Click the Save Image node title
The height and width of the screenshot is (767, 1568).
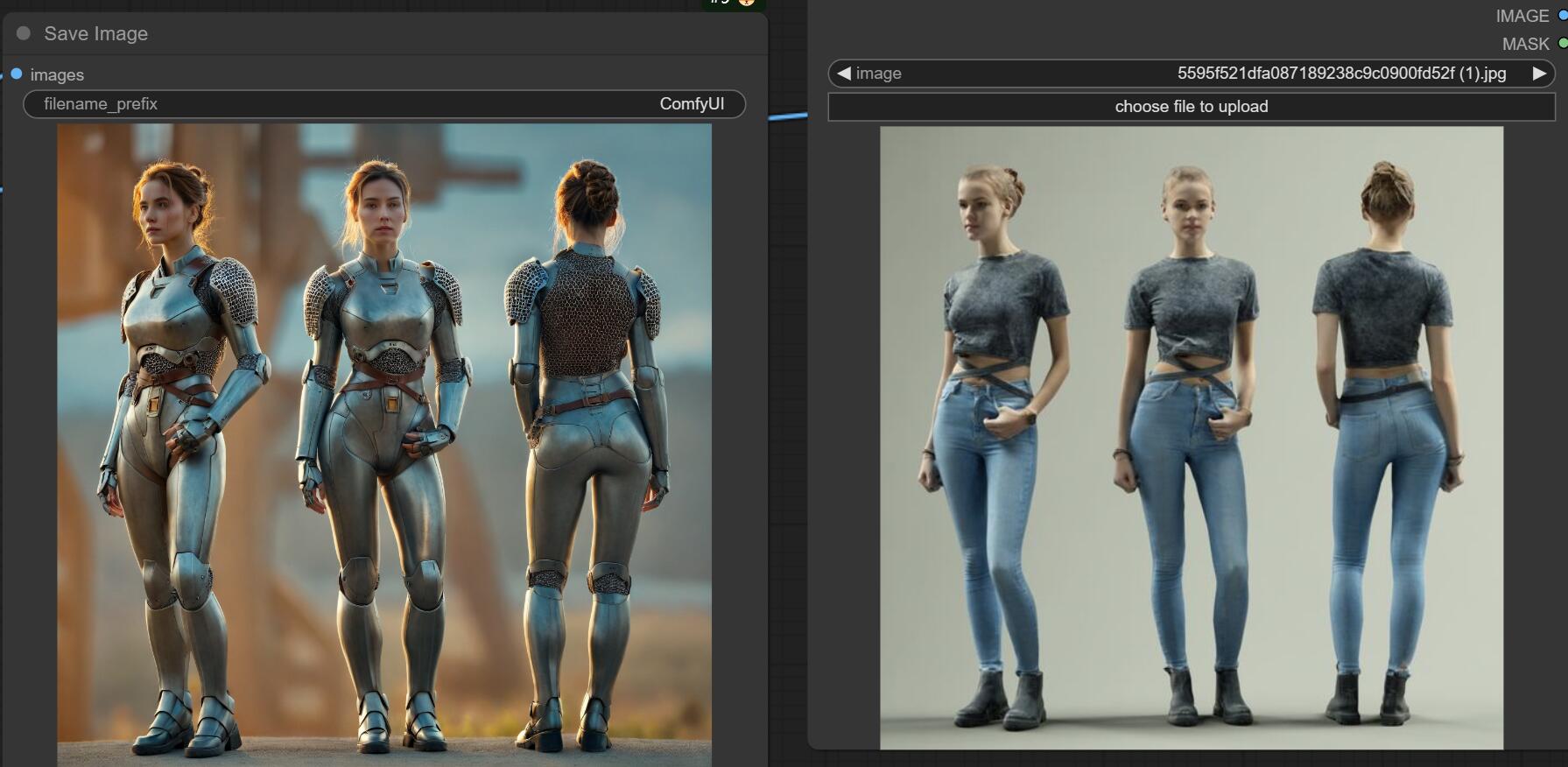(95, 33)
